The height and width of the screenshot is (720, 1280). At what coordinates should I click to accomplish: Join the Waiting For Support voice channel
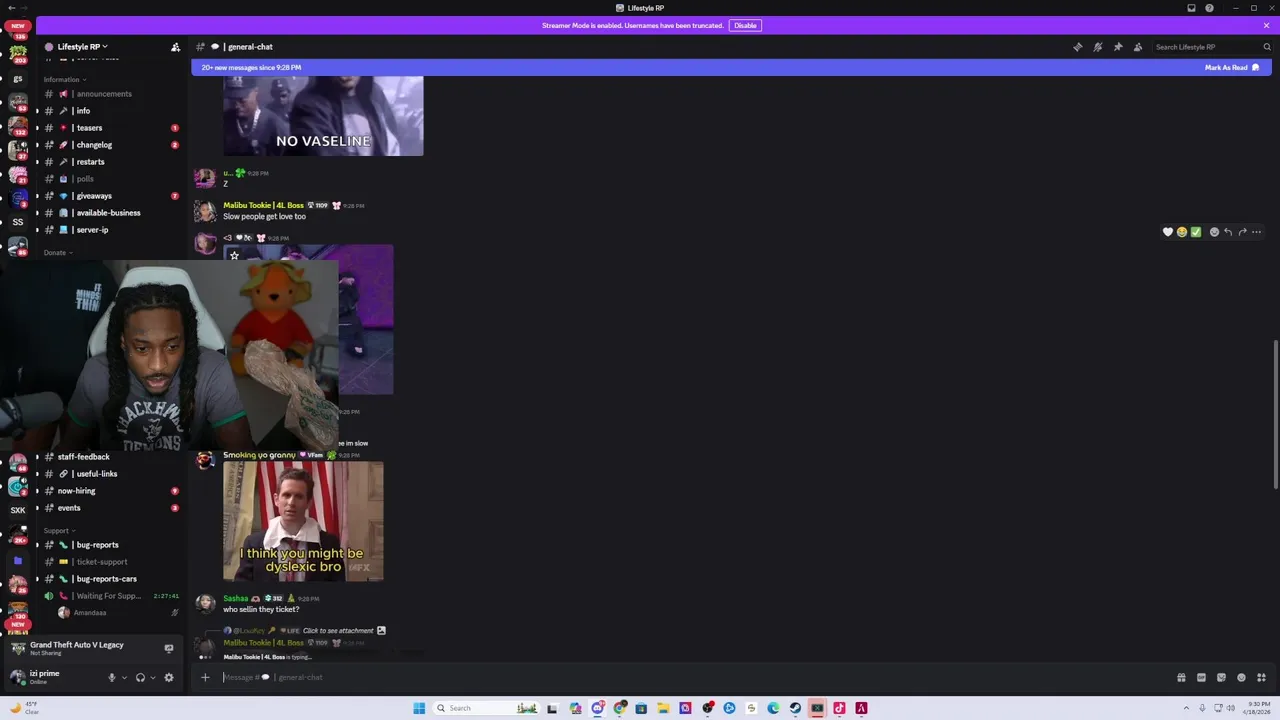click(x=110, y=596)
